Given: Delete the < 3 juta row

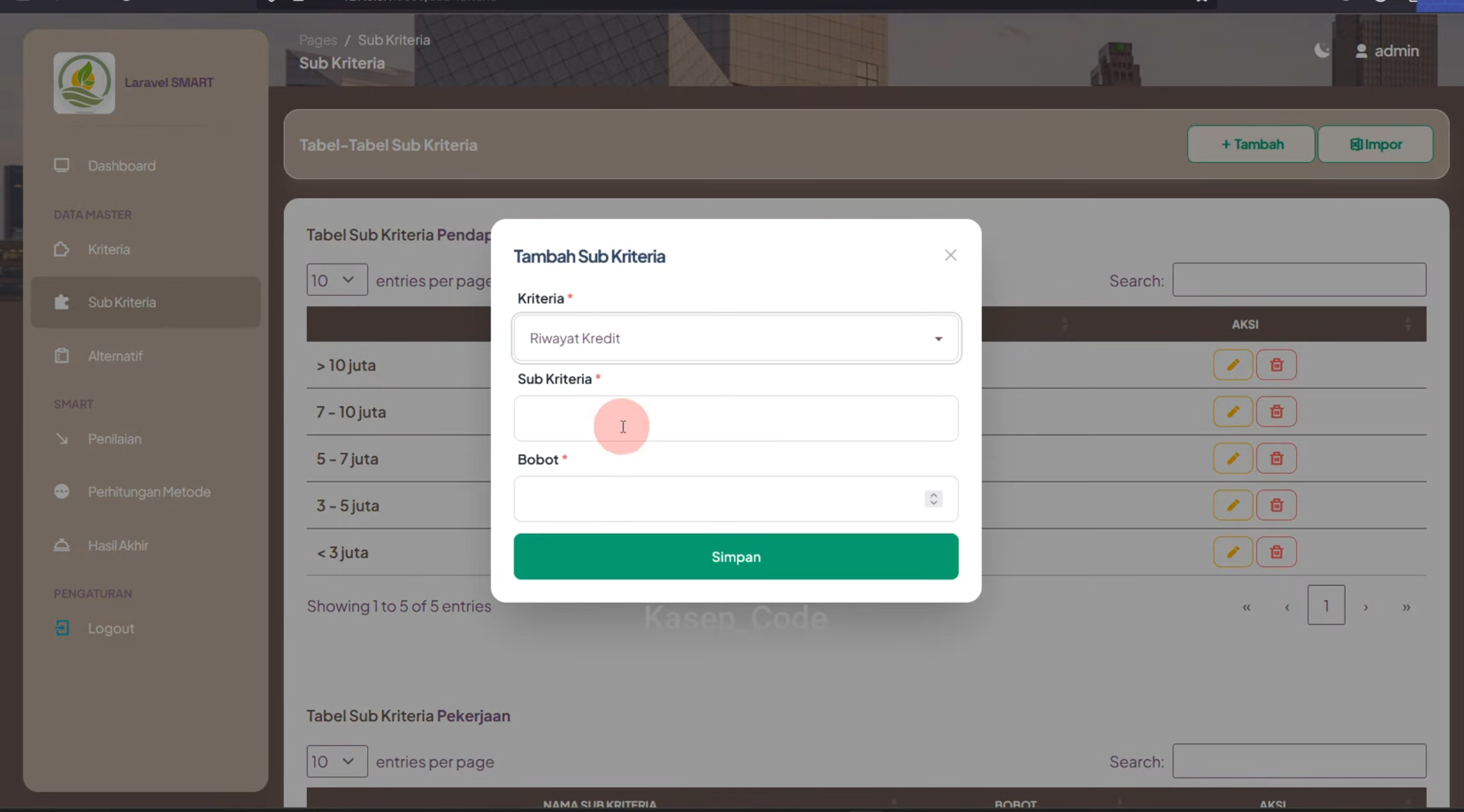Looking at the screenshot, I should tap(1276, 552).
